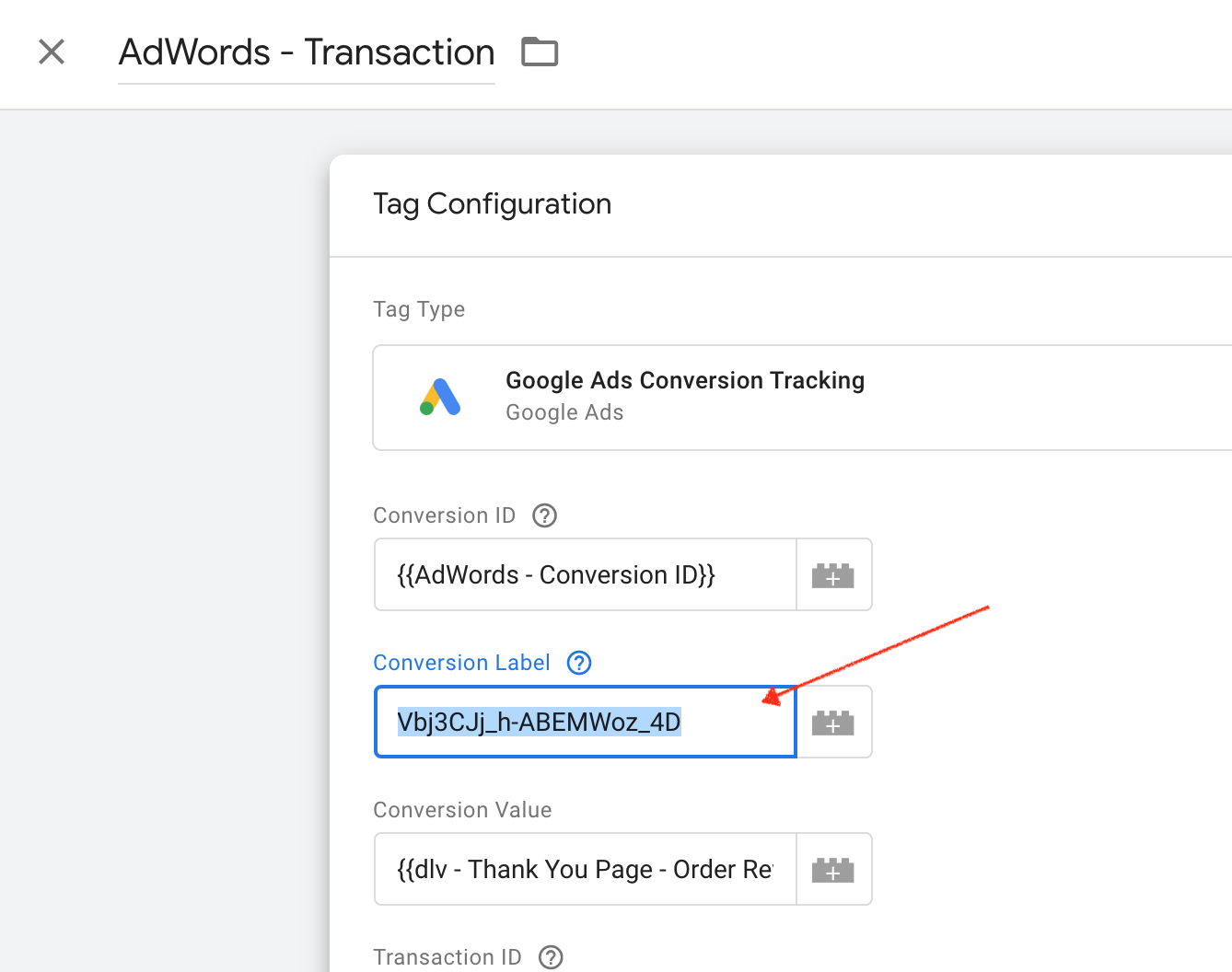
Task: Insert a variable into the Conversion Value field
Action: pyautogui.click(x=833, y=869)
